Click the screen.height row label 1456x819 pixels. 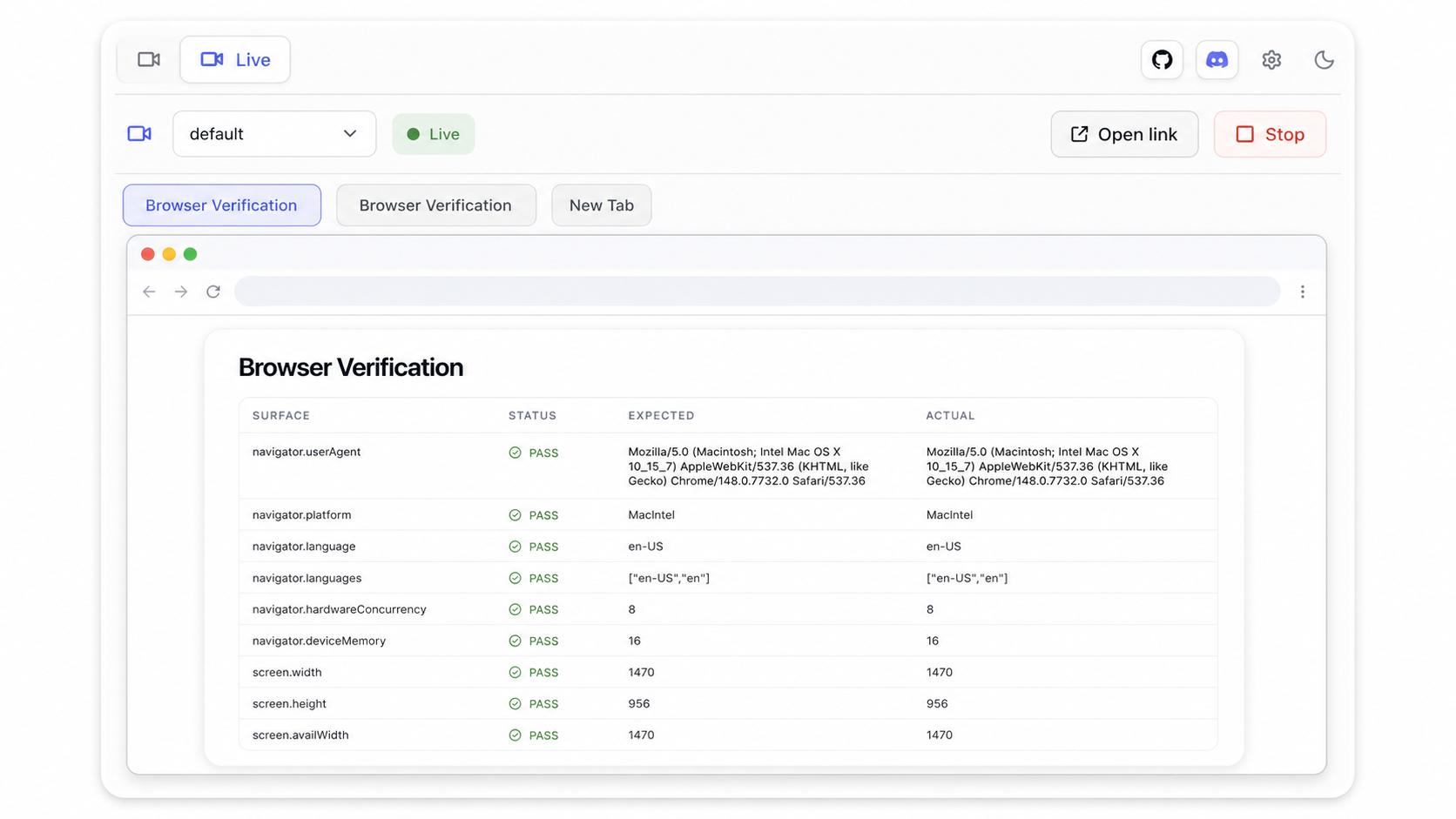289,703
